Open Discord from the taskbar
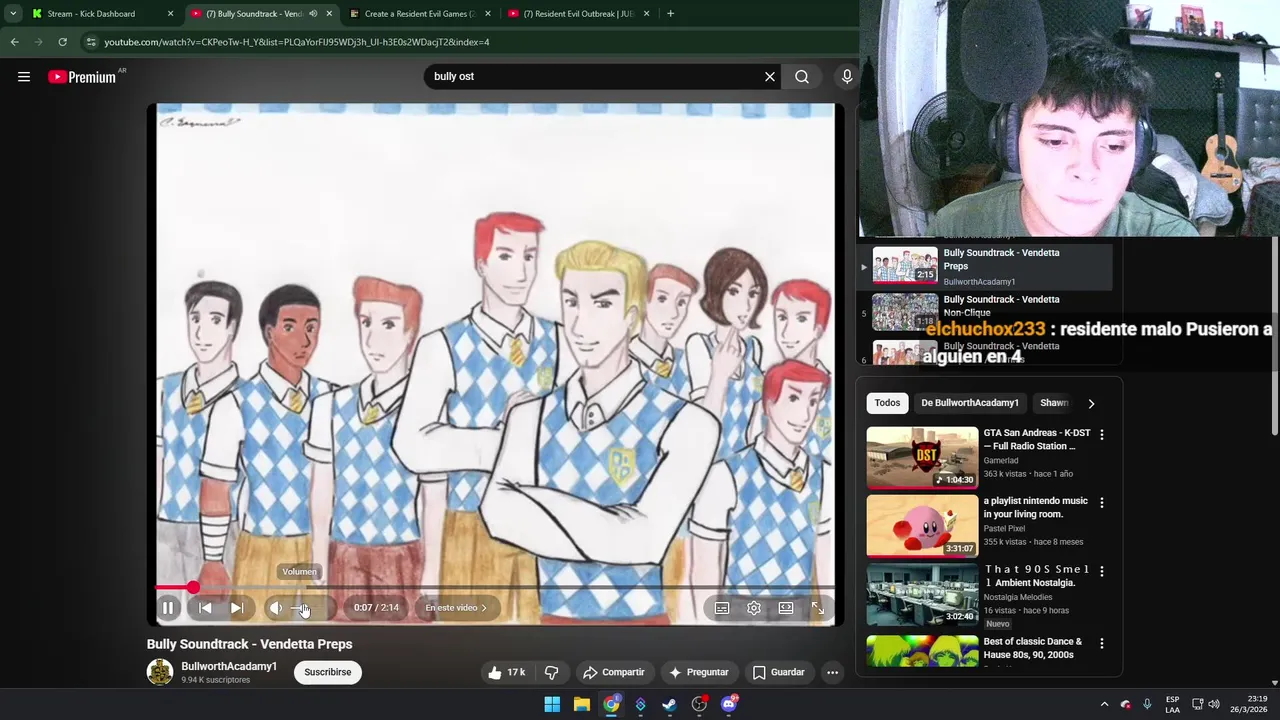This screenshot has height=720, width=1280. [x=729, y=704]
